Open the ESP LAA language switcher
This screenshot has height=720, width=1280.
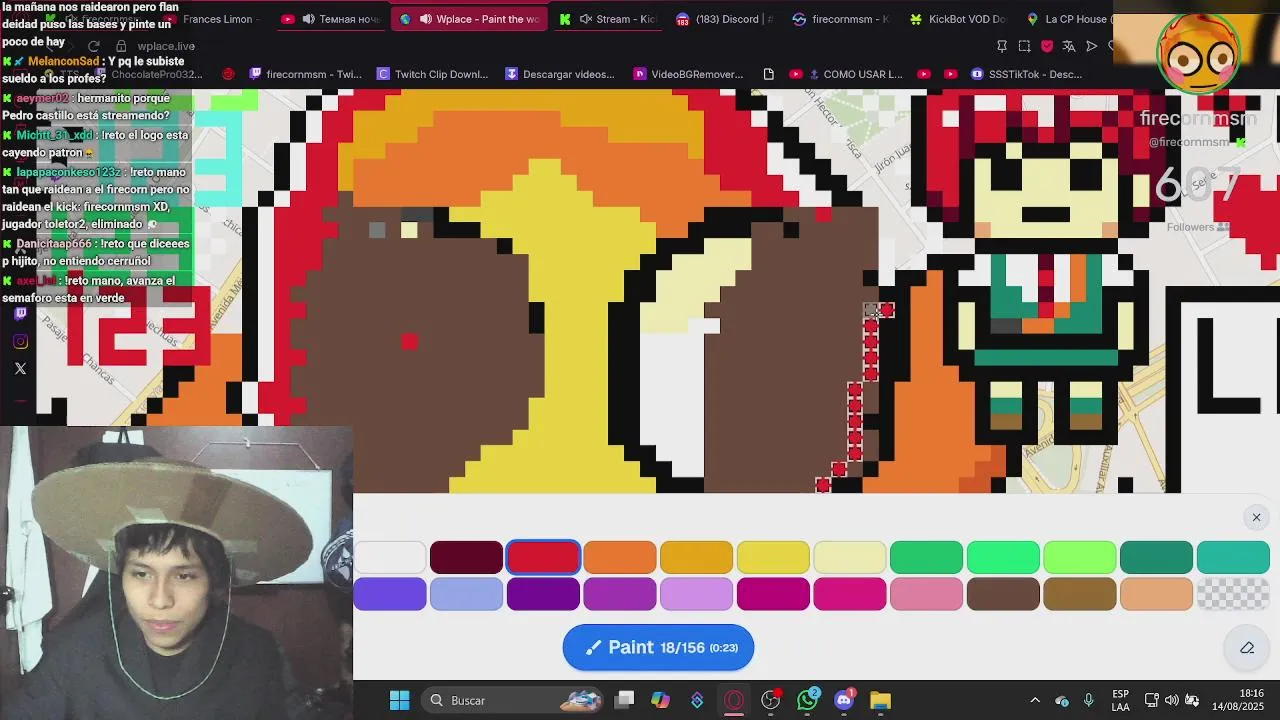(x=1121, y=700)
